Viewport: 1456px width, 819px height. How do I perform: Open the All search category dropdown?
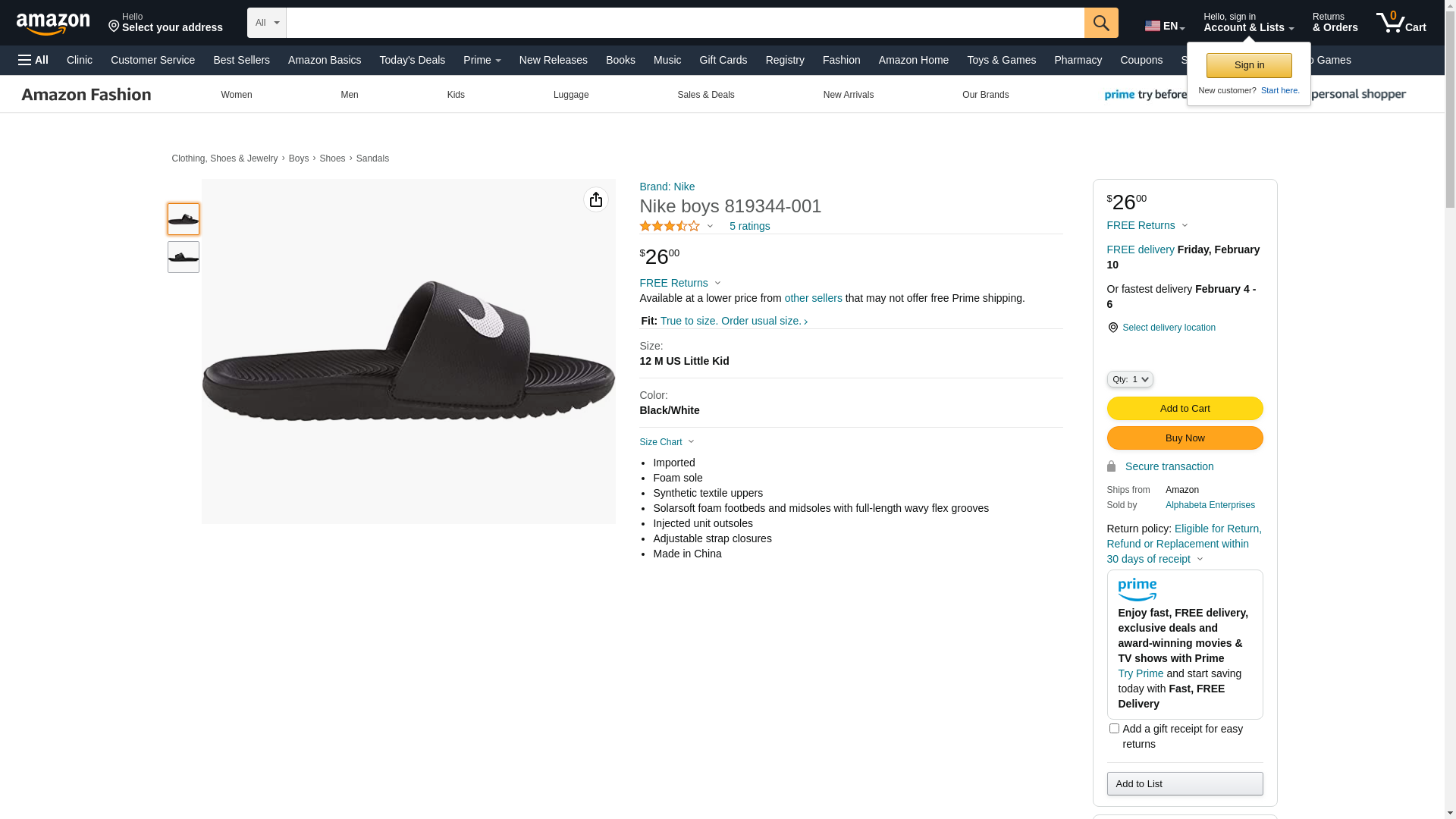[267, 23]
